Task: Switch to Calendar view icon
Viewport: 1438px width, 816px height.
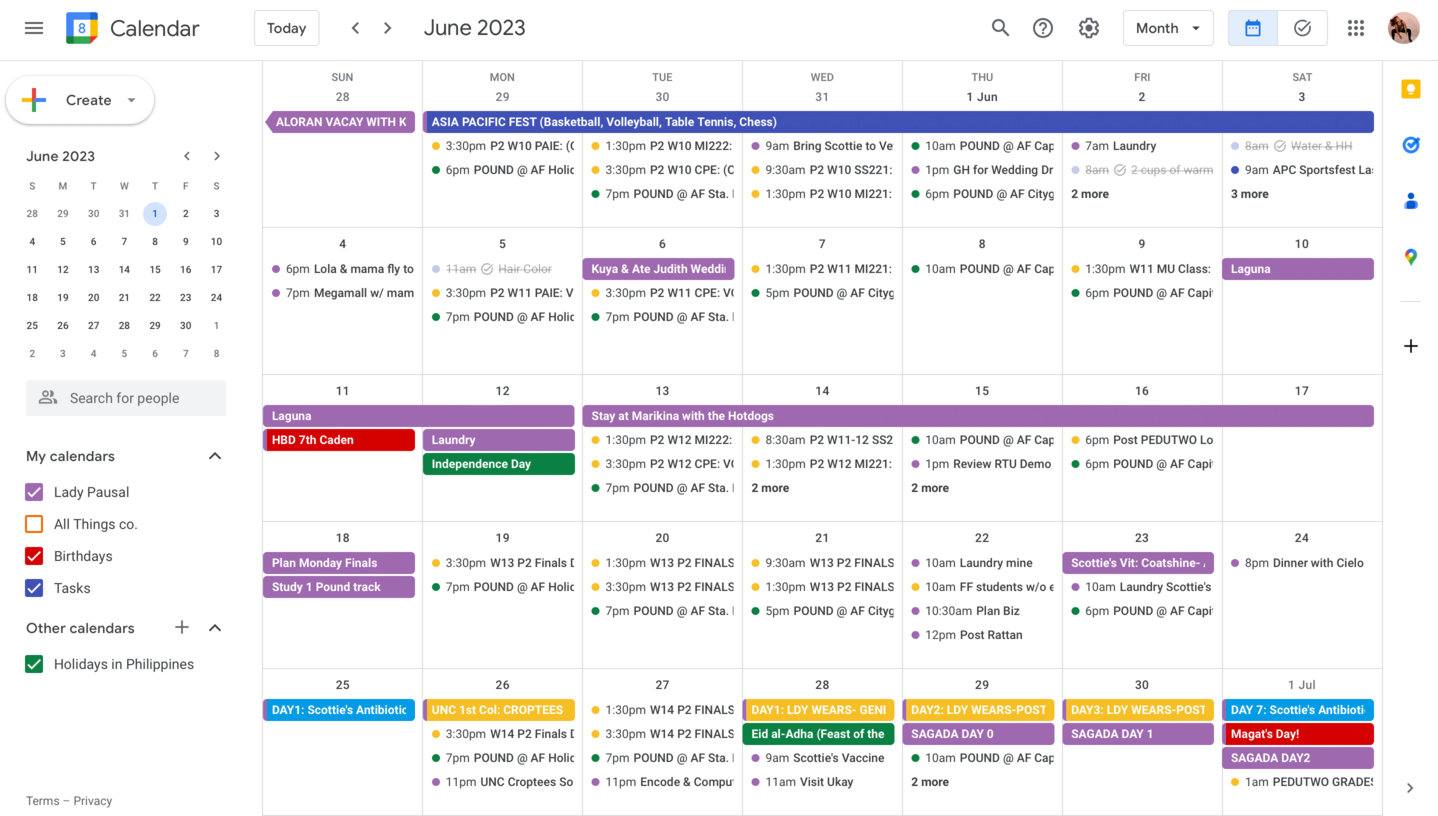Action: click(1253, 28)
